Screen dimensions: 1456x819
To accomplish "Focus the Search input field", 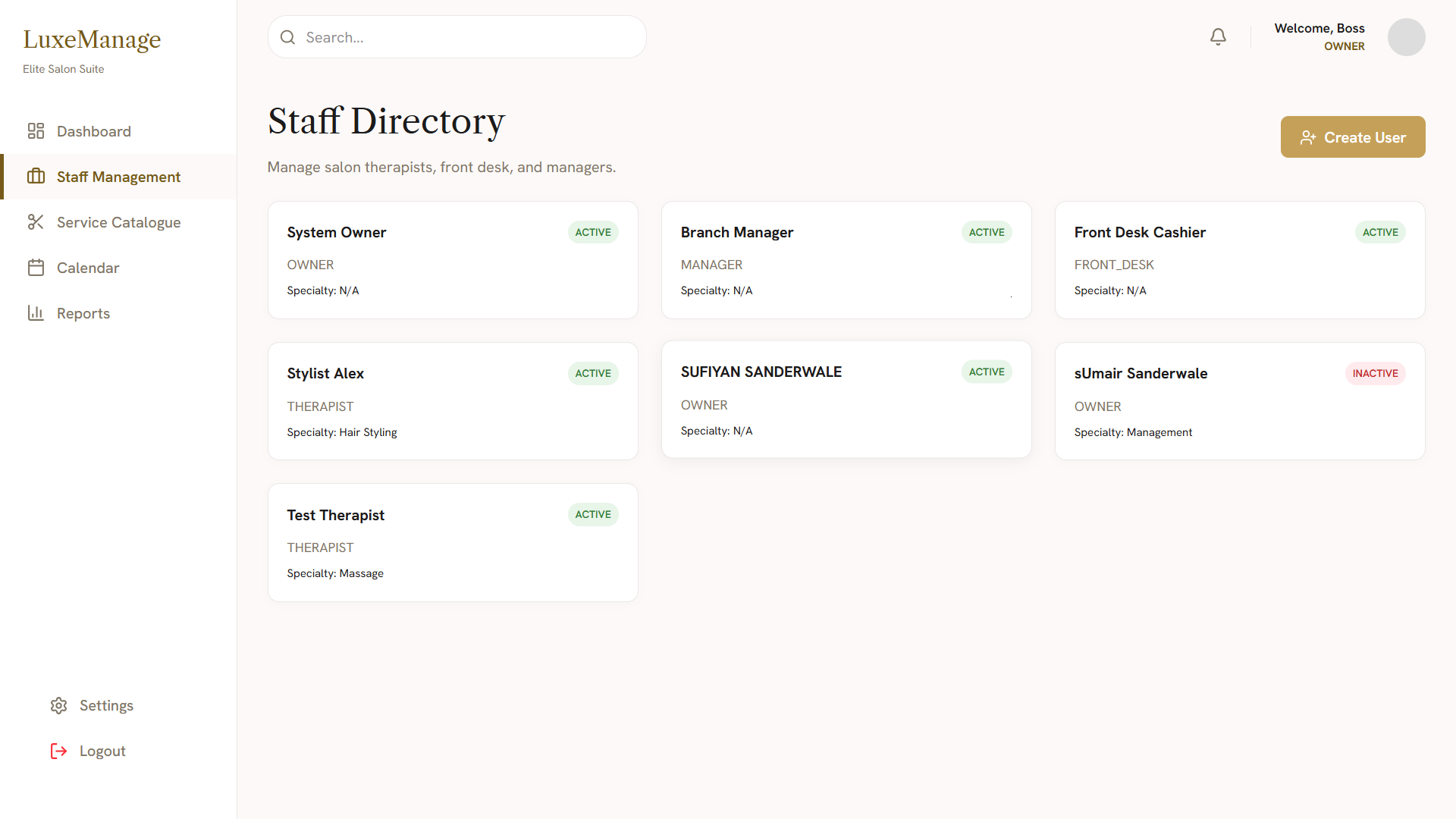I will tap(457, 37).
